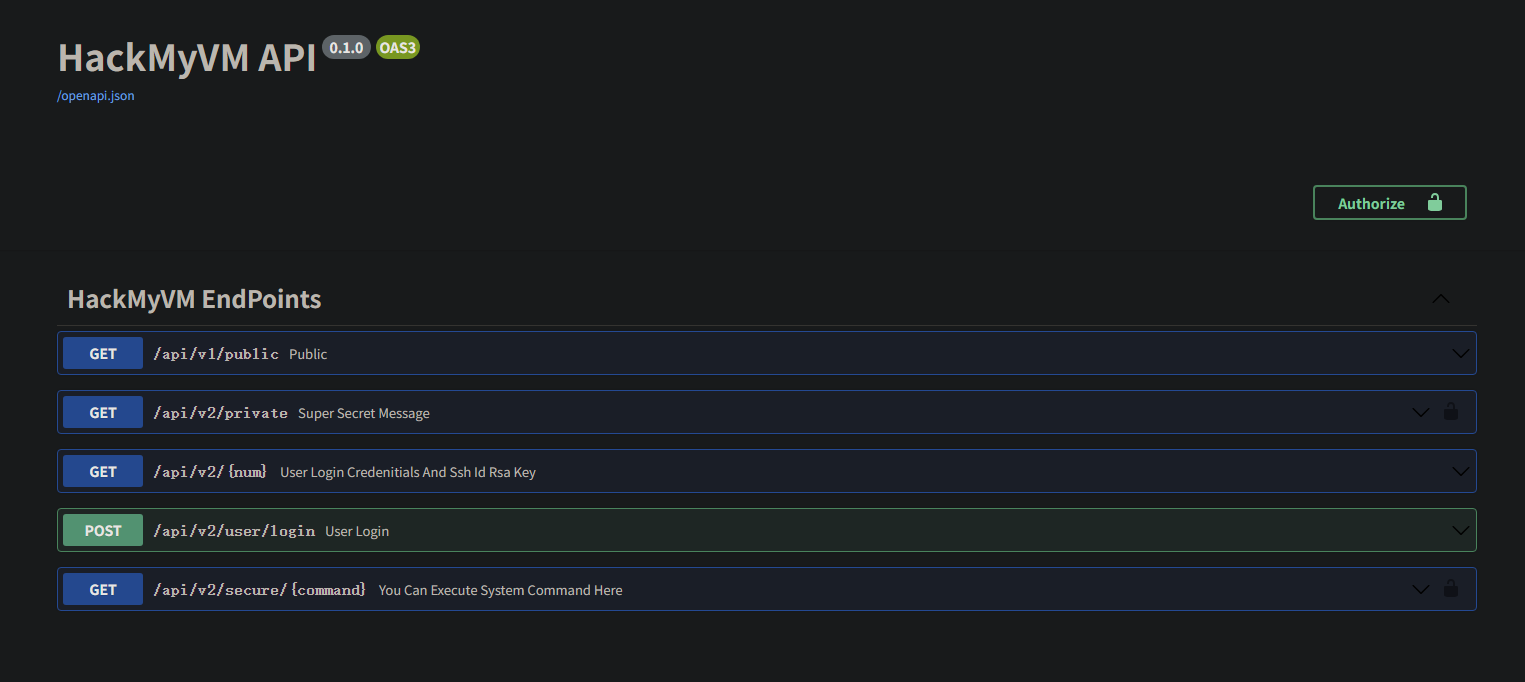Click the 0.1.0 version badge
Screen dimensions: 1525x682
tap(346, 48)
